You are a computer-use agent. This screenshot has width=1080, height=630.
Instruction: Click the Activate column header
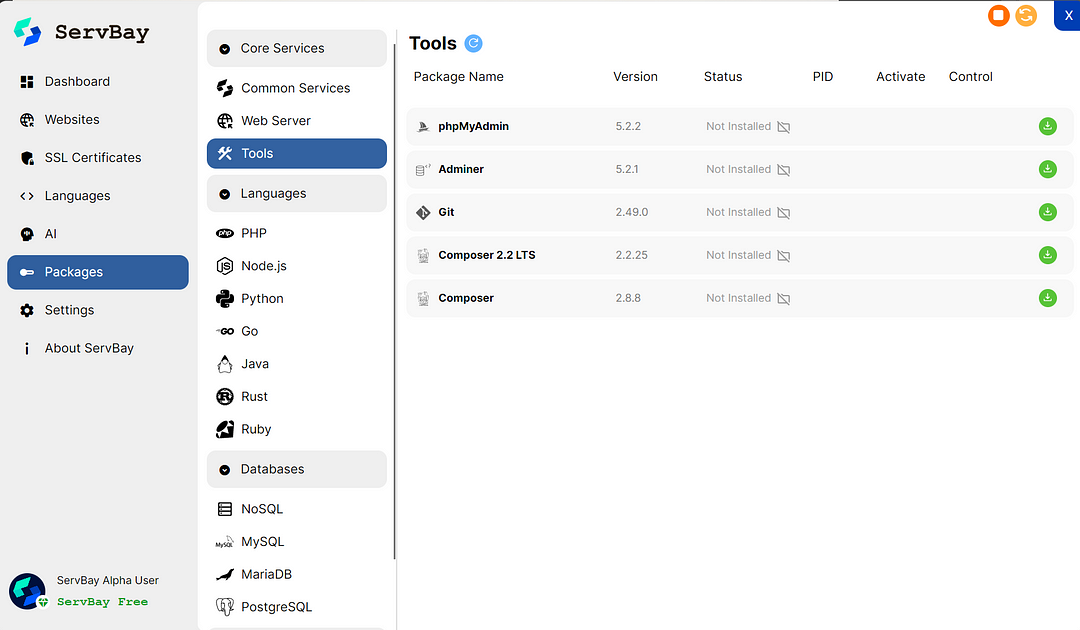click(x=900, y=76)
